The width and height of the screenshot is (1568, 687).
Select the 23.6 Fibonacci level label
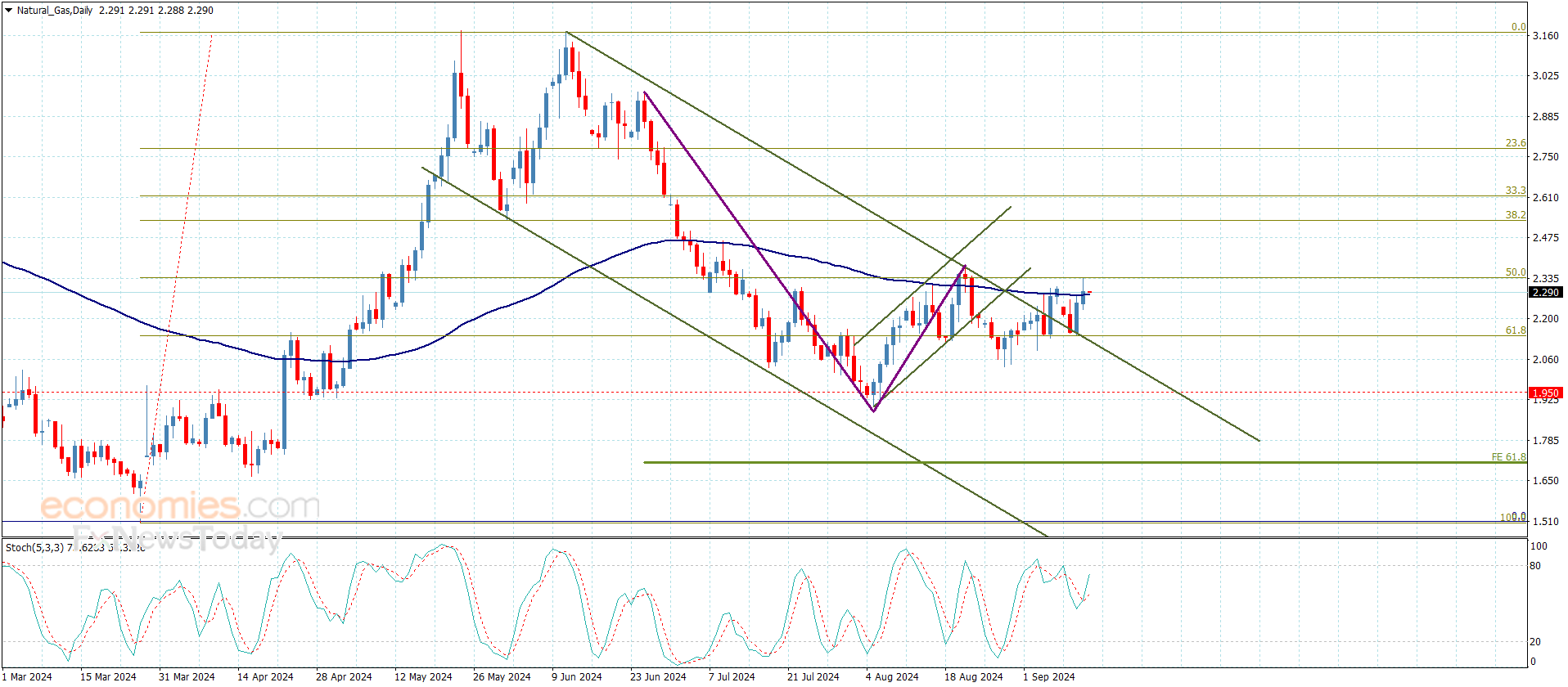pyautogui.click(x=1516, y=143)
